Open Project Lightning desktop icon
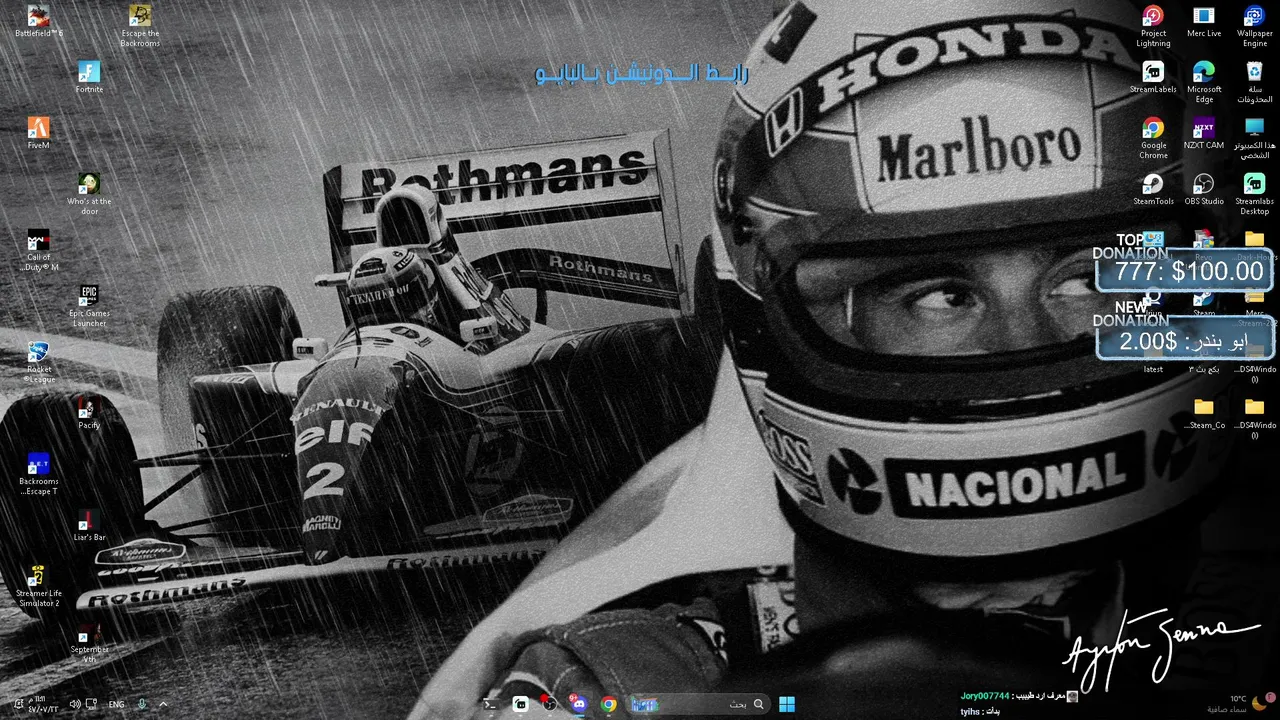Screen dimensions: 1280x720 coord(1153,26)
